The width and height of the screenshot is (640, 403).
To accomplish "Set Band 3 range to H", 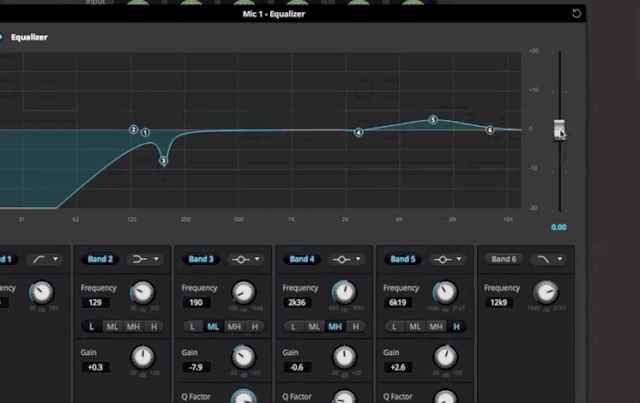I will click(x=255, y=327).
